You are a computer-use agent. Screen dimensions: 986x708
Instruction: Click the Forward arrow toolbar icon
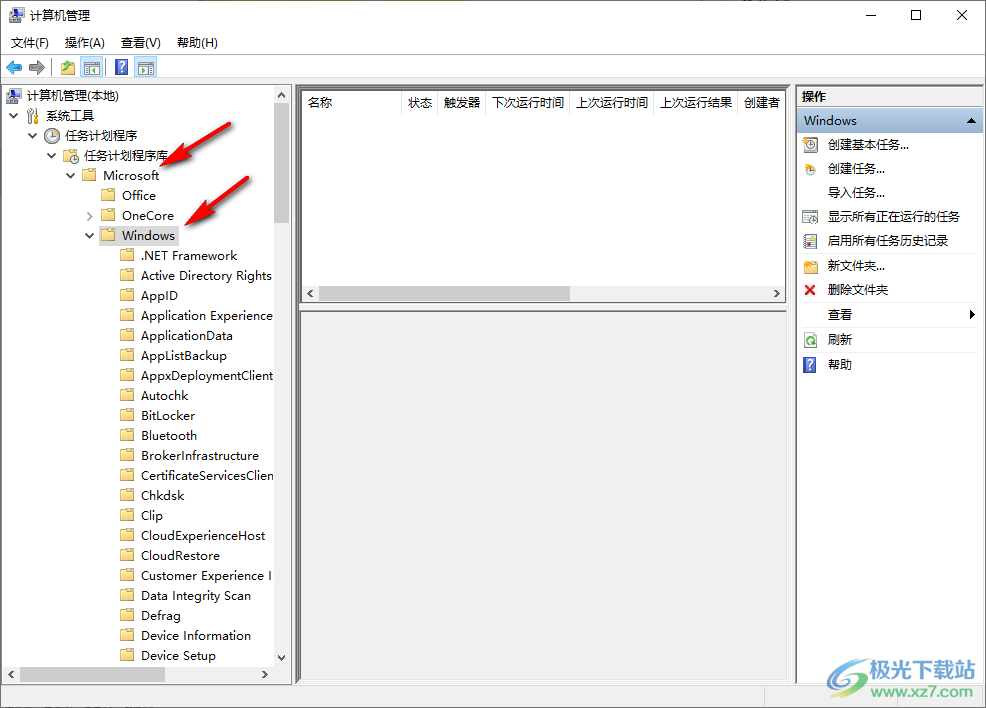tap(37, 67)
